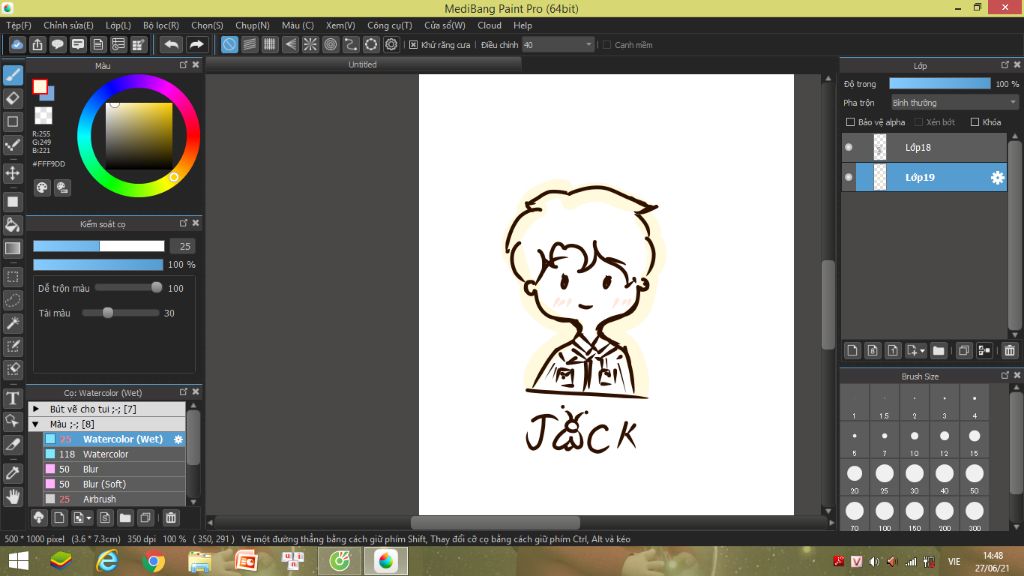Collapse the Màu ;-; brush group
The height and width of the screenshot is (576, 1024).
(36, 424)
